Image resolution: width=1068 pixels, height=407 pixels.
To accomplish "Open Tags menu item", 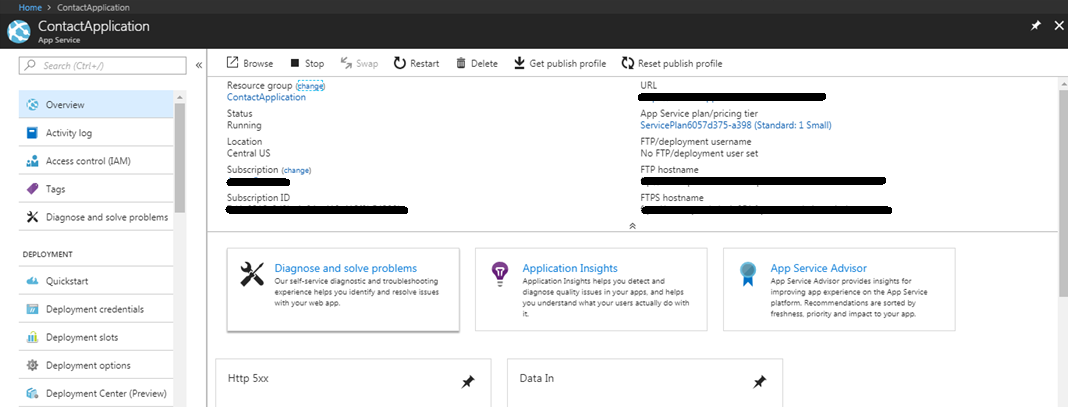I will 97,189.
